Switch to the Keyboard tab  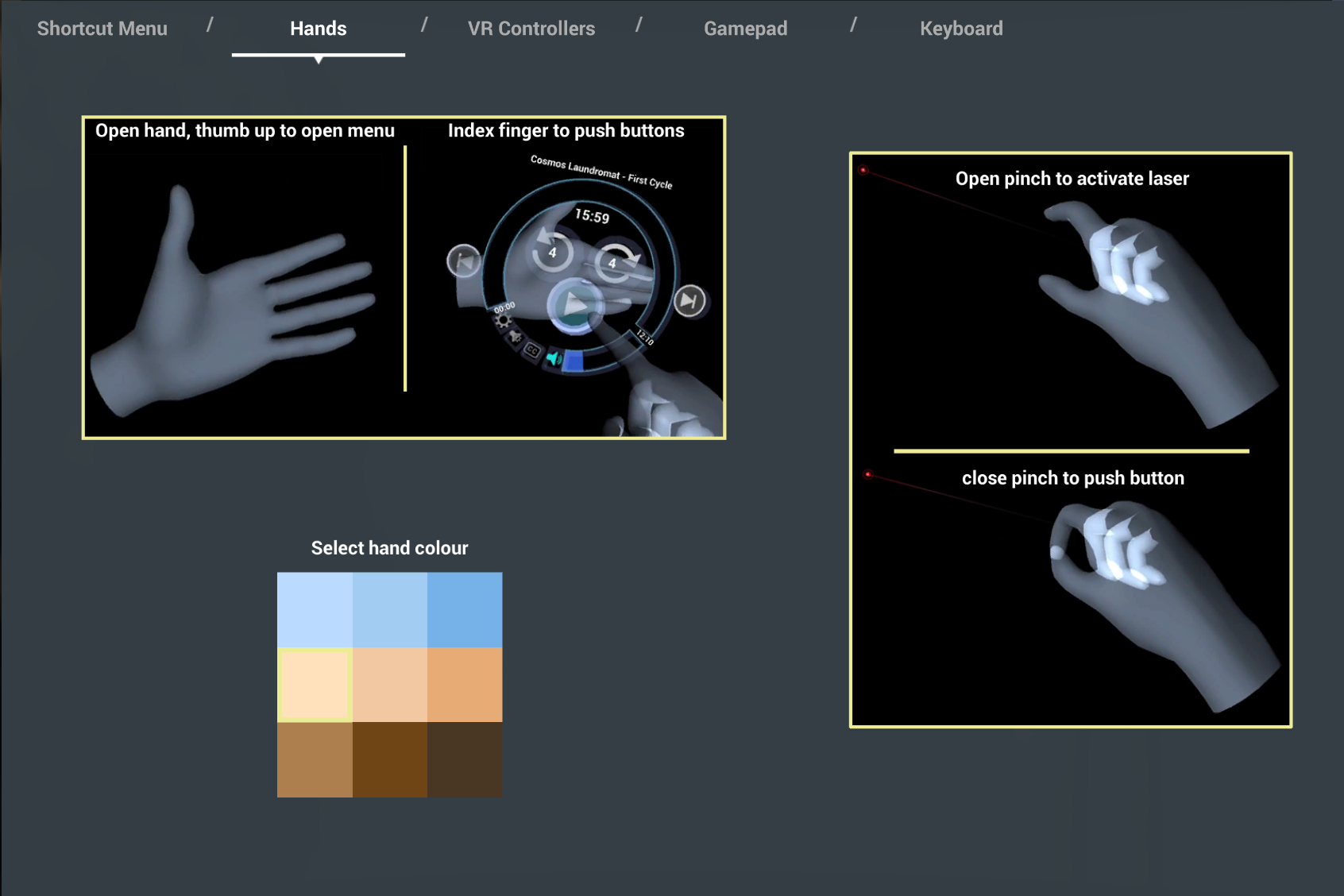point(961,29)
